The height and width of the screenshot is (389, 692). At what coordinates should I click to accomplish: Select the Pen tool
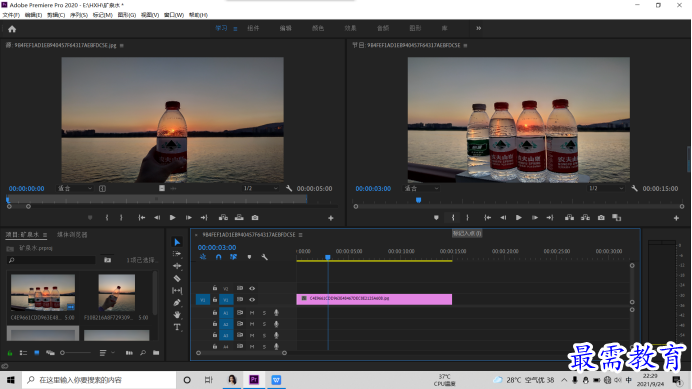tap(177, 302)
